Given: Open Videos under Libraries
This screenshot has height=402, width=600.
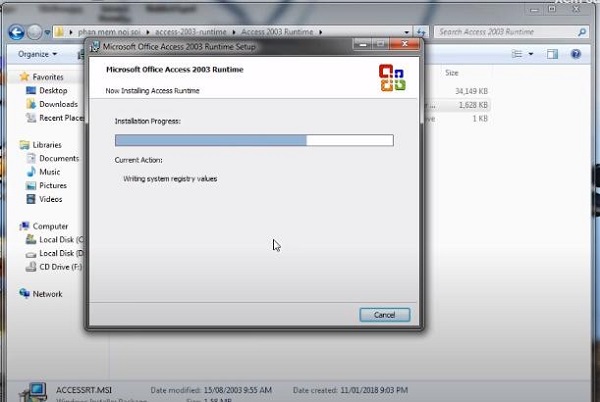Looking at the screenshot, I should (51, 199).
